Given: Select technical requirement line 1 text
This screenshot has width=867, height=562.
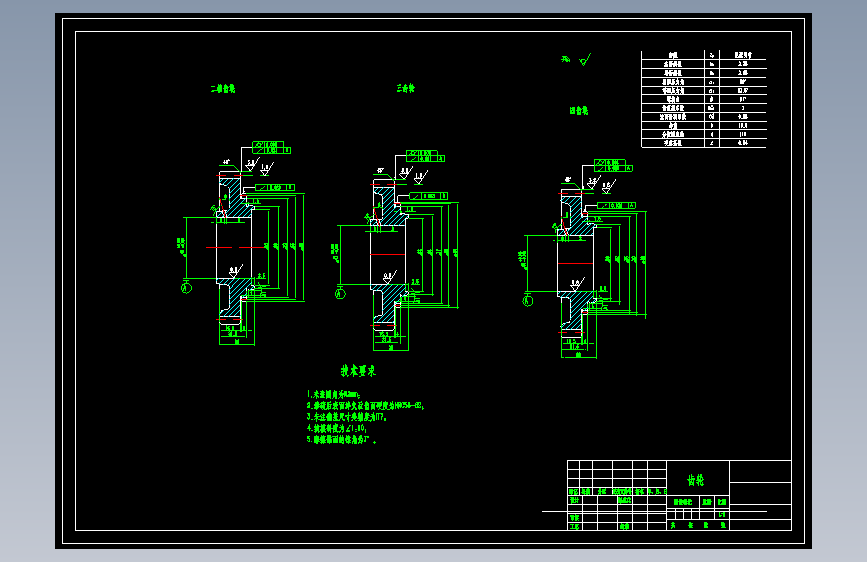Looking at the screenshot, I should tap(334, 394).
